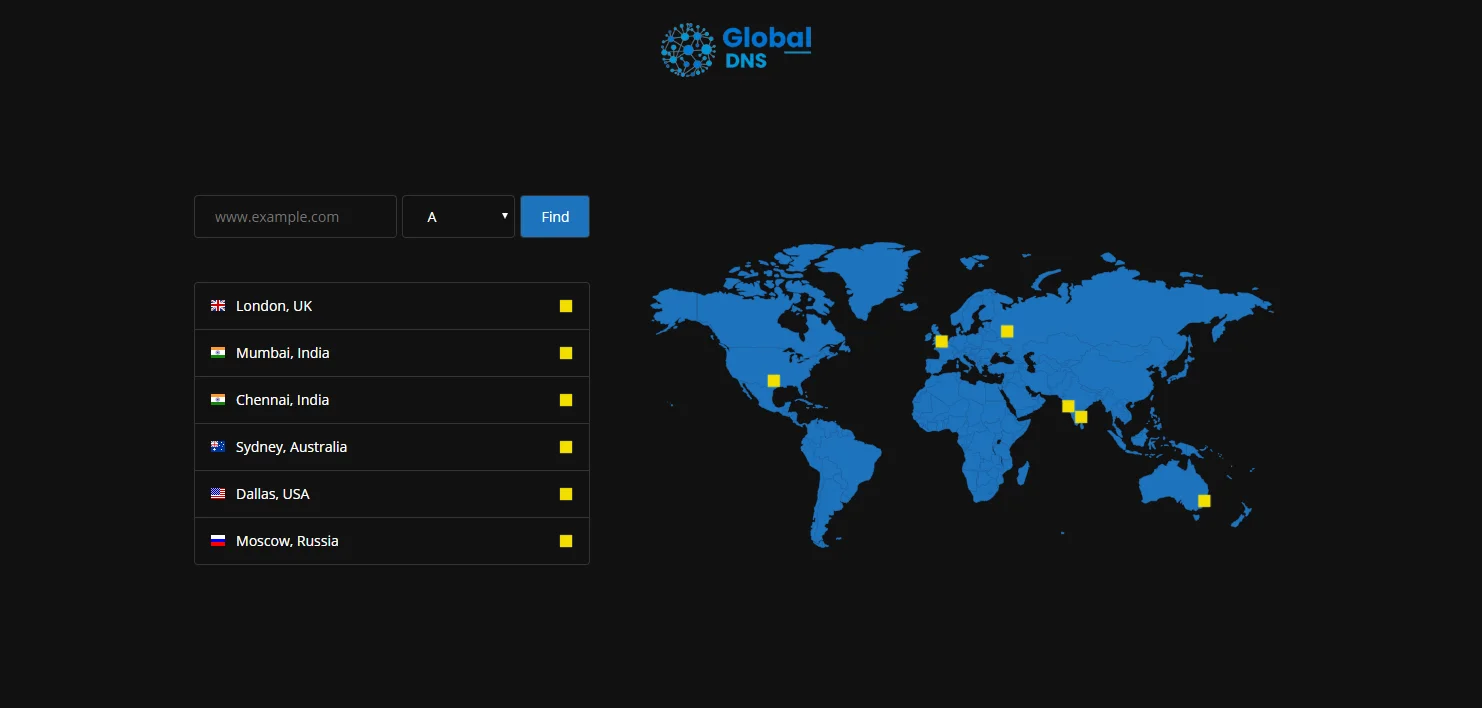This screenshot has height=708, width=1482.
Task: Click the UK flag beside London
Action: [218, 305]
